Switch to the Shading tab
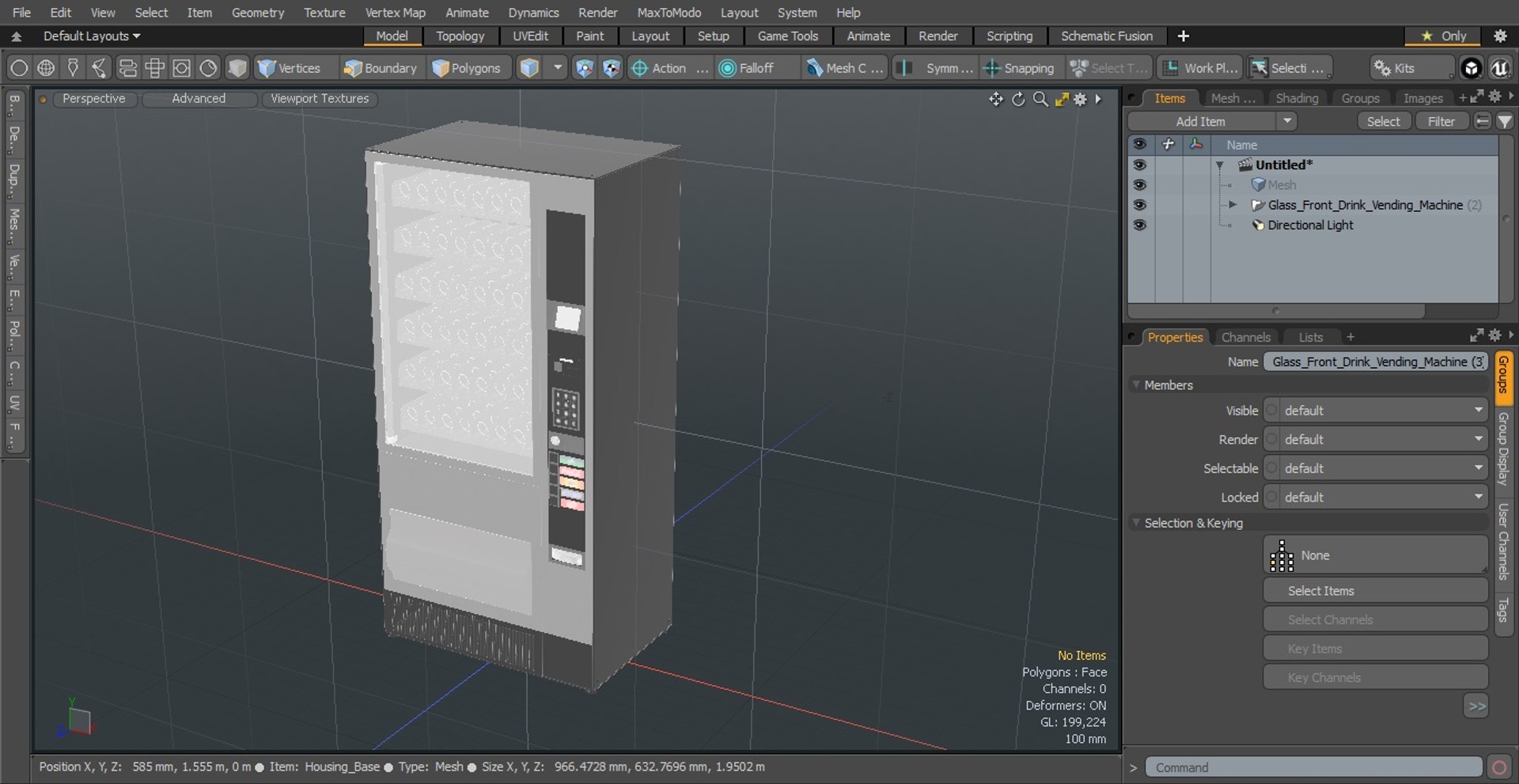 [x=1297, y=98]
